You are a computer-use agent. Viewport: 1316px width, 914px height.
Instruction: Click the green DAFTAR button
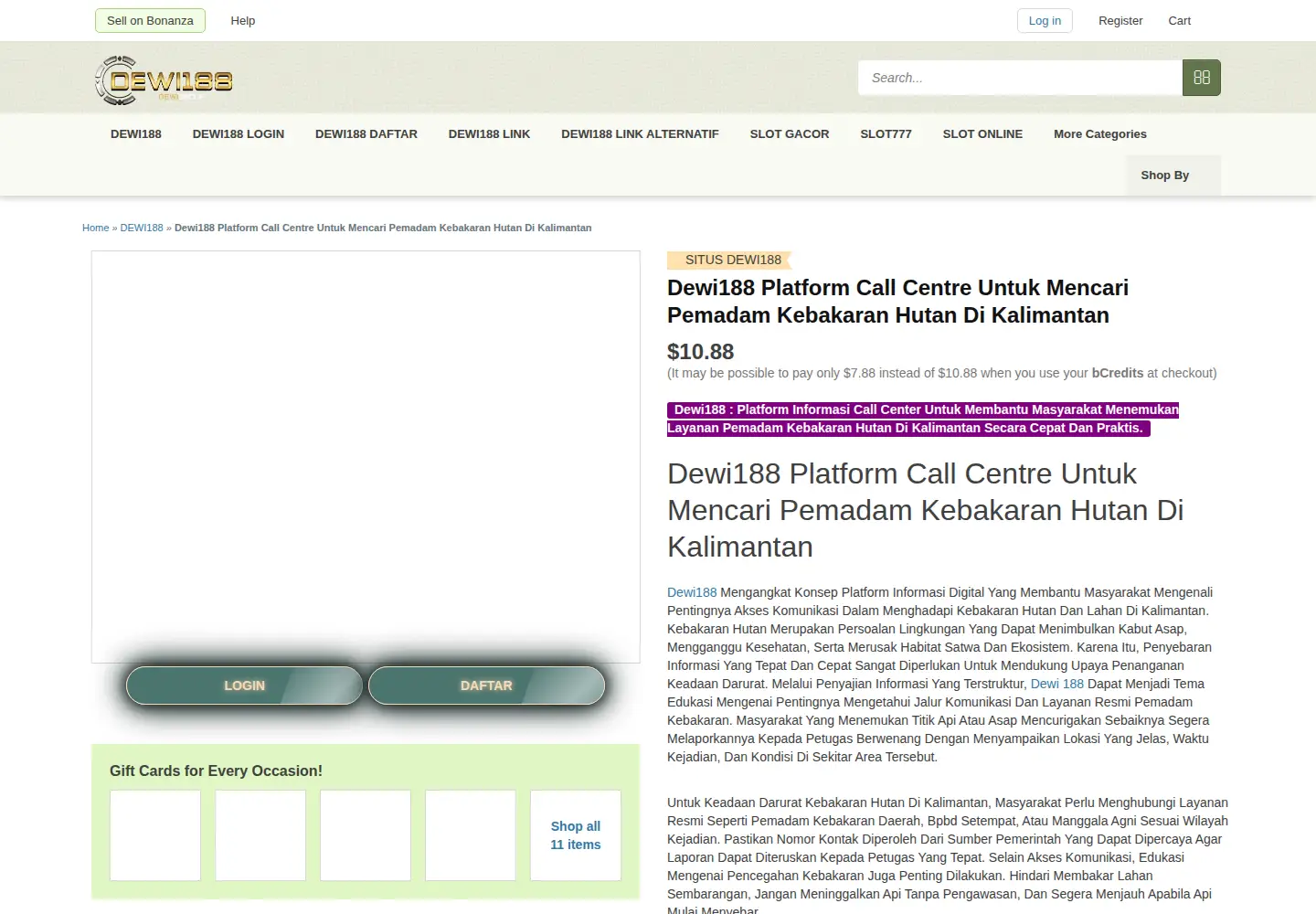486,685
